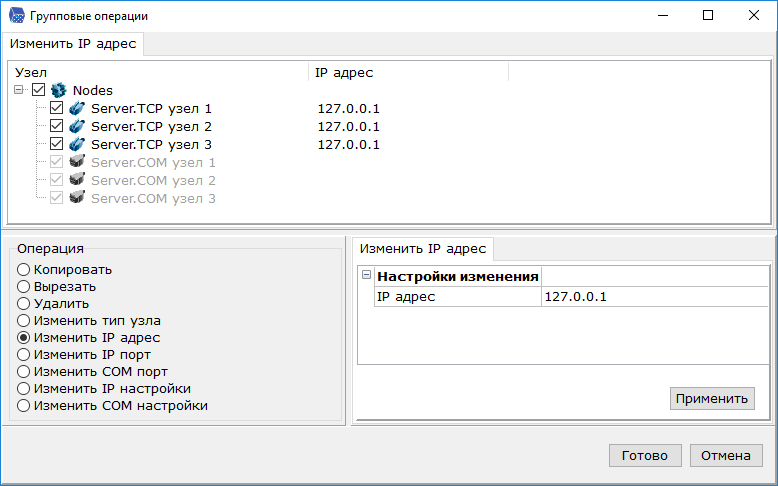Uncheck the Server.TCP узел 1 checkbox
This screenshot has height=486, width=778.
tap(57, 109)
